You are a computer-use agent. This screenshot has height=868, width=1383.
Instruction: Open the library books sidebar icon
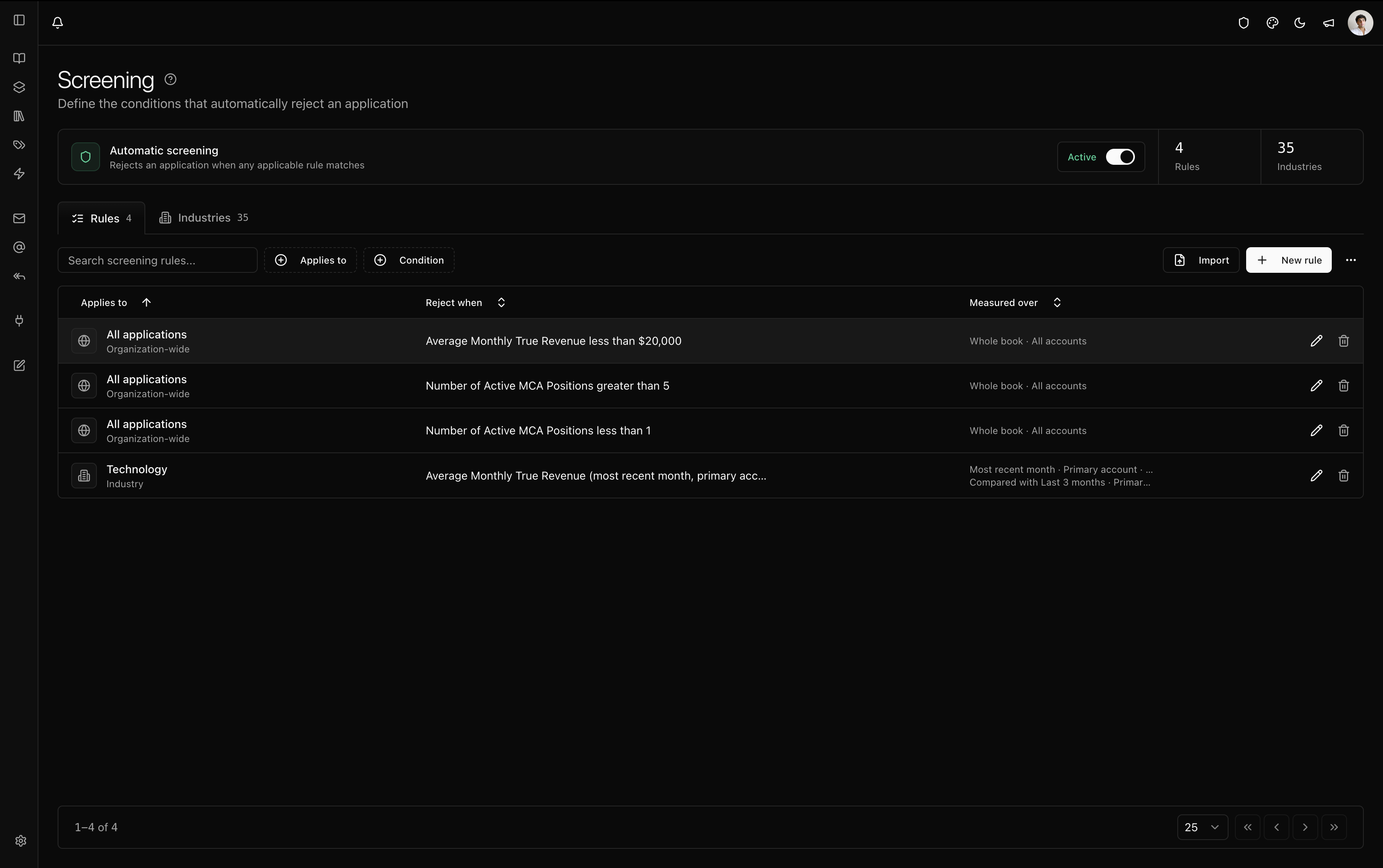(x=19, y=116)
